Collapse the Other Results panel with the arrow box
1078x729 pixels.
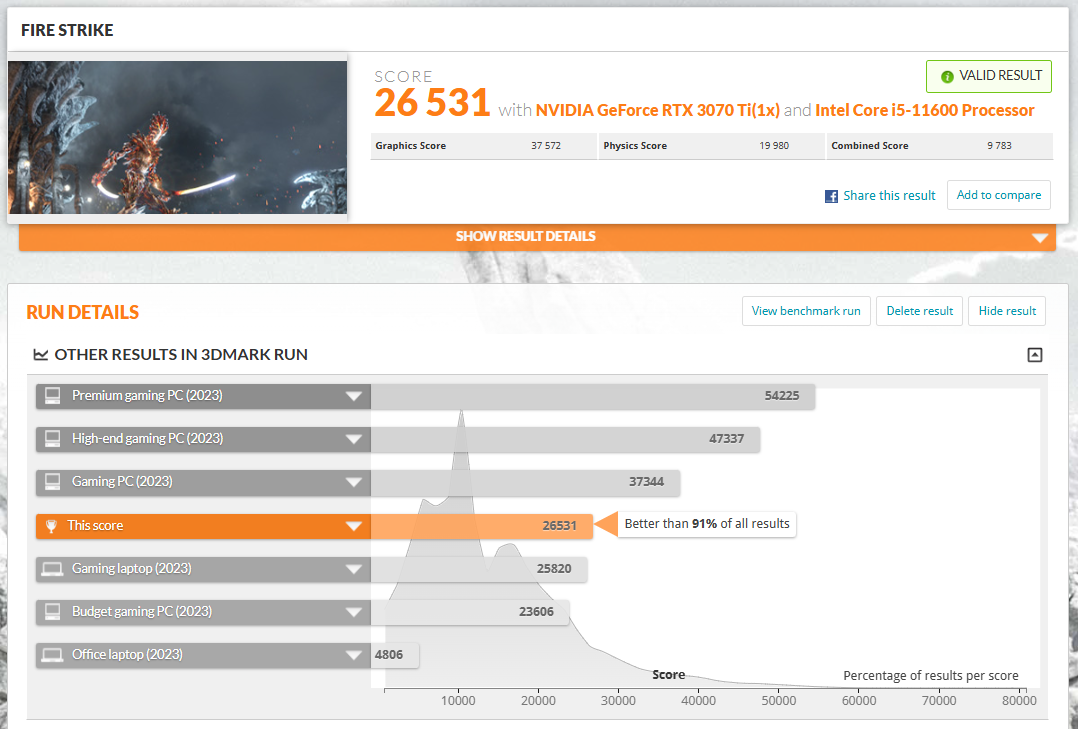[1035, 355]
